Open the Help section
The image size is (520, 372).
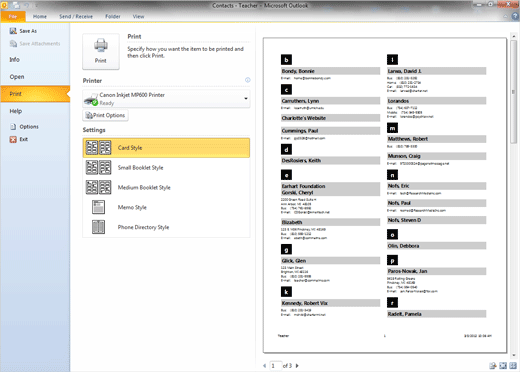(x=16, y=111)
